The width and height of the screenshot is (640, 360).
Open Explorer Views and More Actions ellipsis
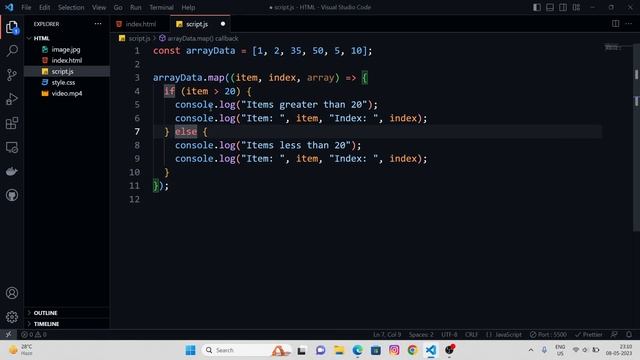coord(98,24)
